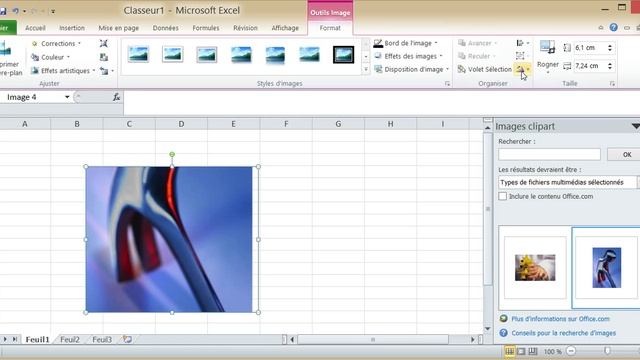Open Conseils pour la recherche d'images link
The image size is (640, 360).
pyautogui.click(x=564, y=333)
